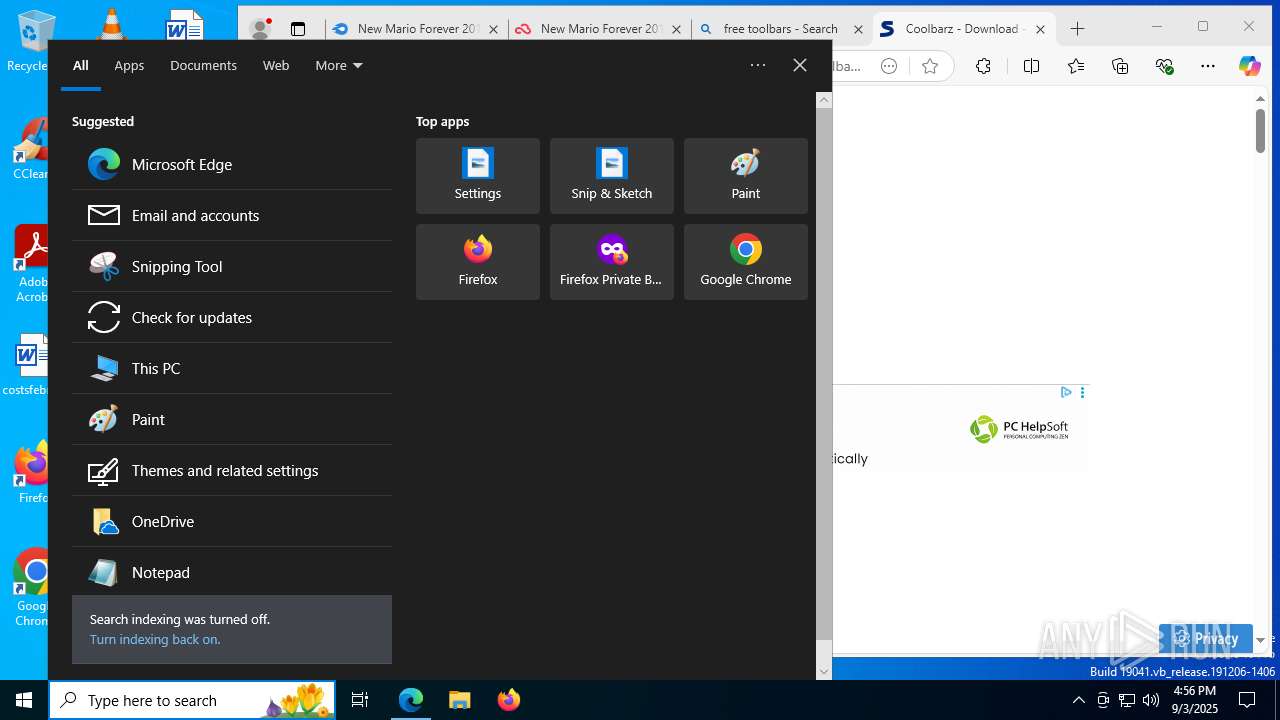Switch to the Web search tab
Viewport: 1280px width, 720px height.
(x=276, y=65)
